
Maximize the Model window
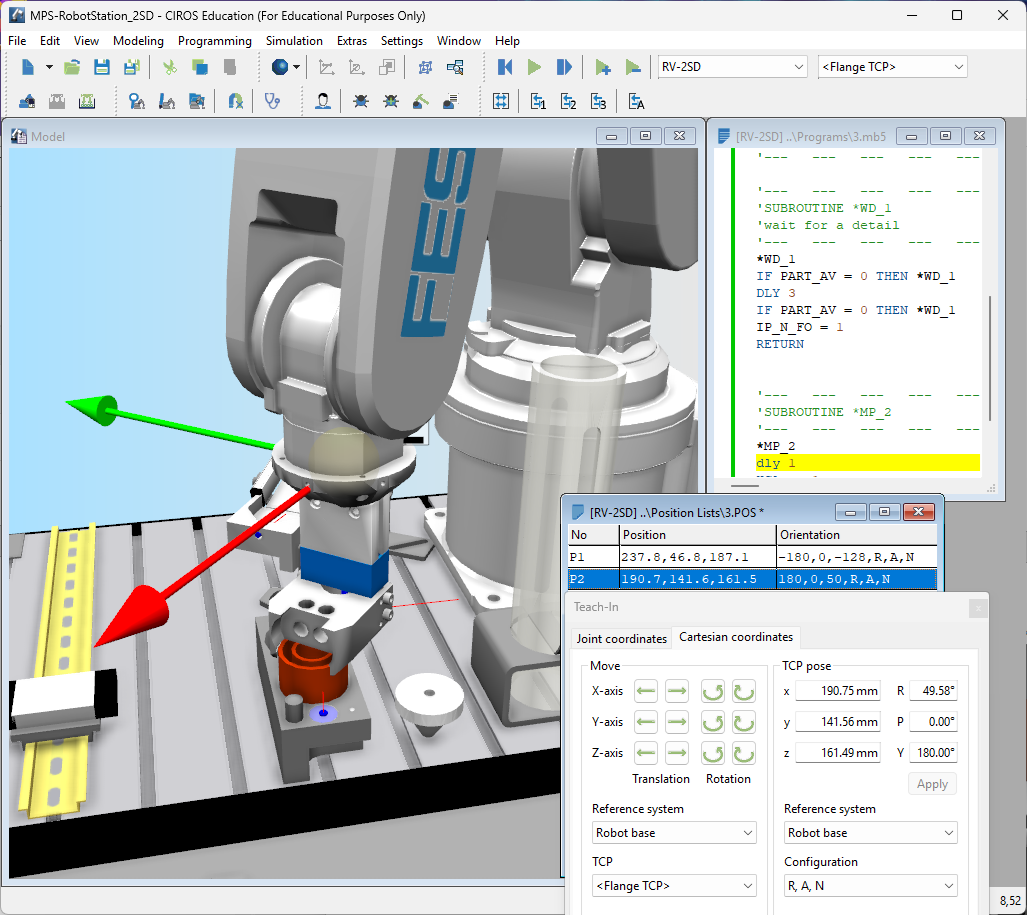[645, 136]
